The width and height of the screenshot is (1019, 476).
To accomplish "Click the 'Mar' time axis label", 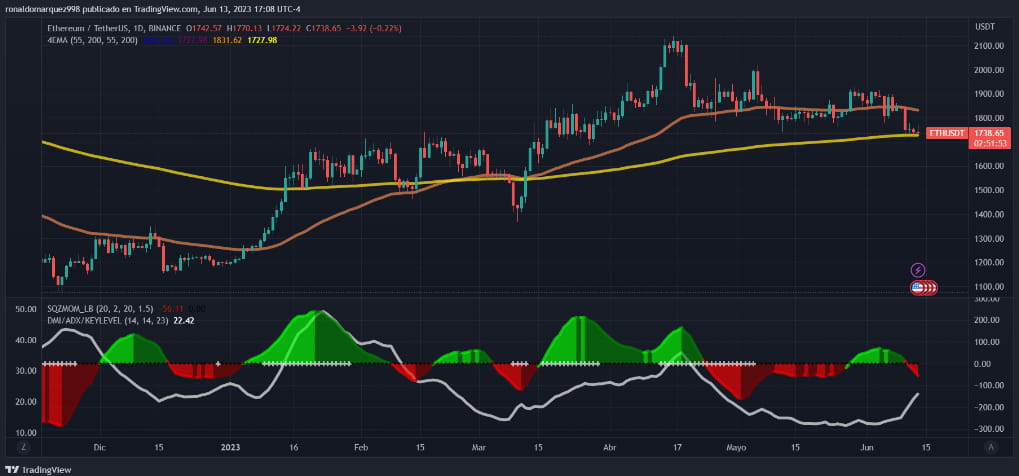I will 480,447.
